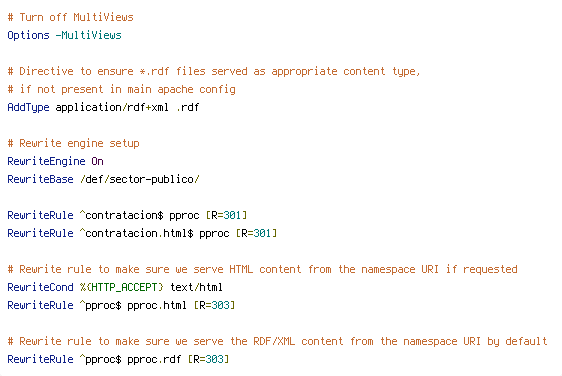Click the Options directive keyword
The width and height of the screenshot is (562, 376).
coord(28,35)
